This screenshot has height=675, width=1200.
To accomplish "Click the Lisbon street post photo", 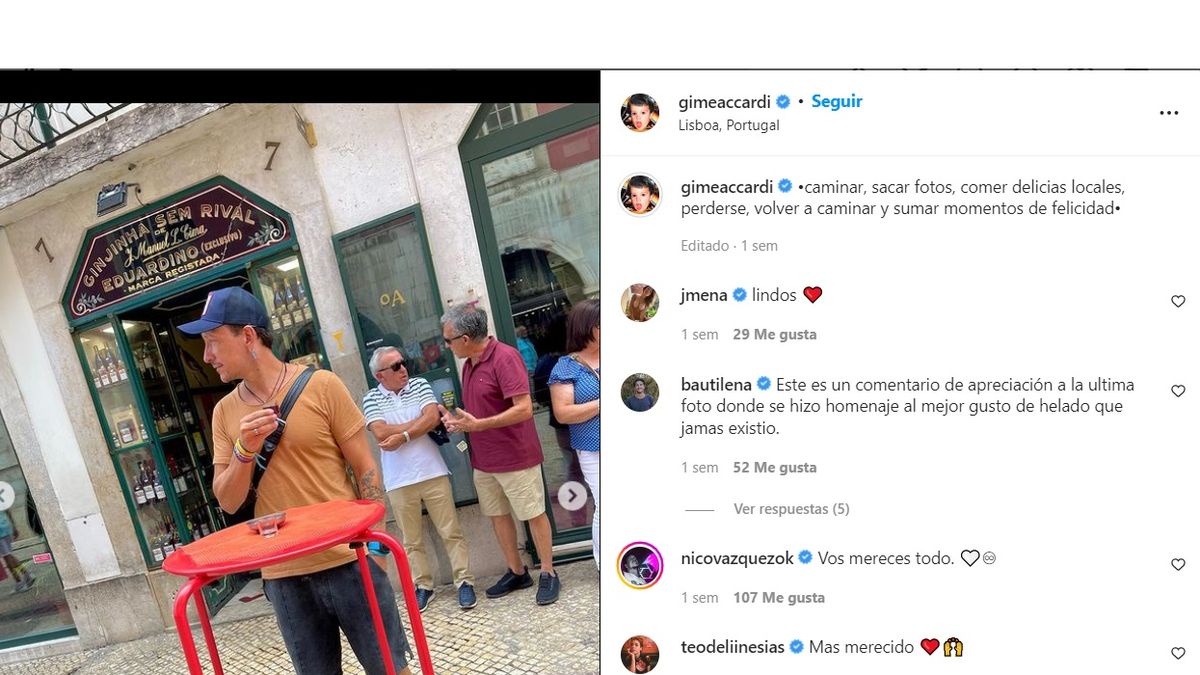I will click(x=300, y=388).
